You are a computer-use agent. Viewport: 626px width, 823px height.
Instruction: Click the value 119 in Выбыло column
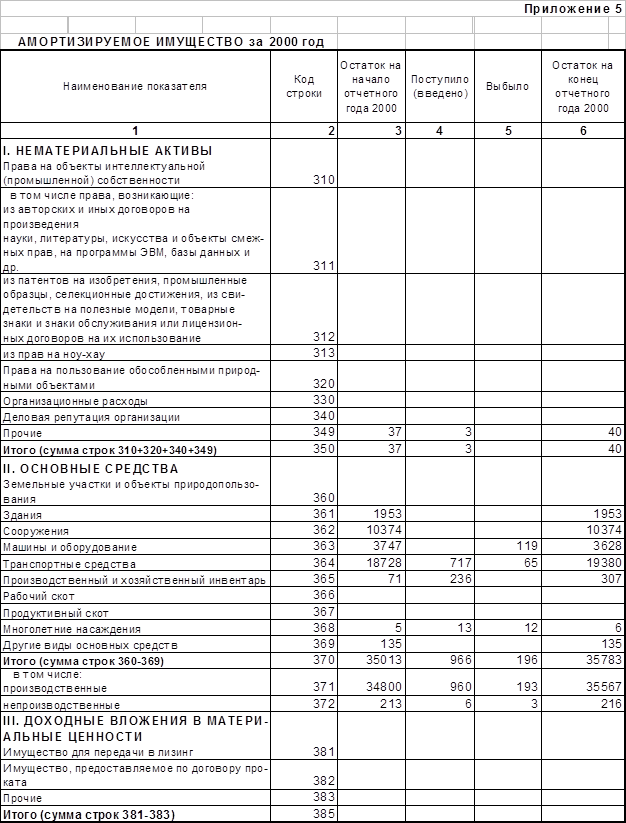(x=527, y=546)
